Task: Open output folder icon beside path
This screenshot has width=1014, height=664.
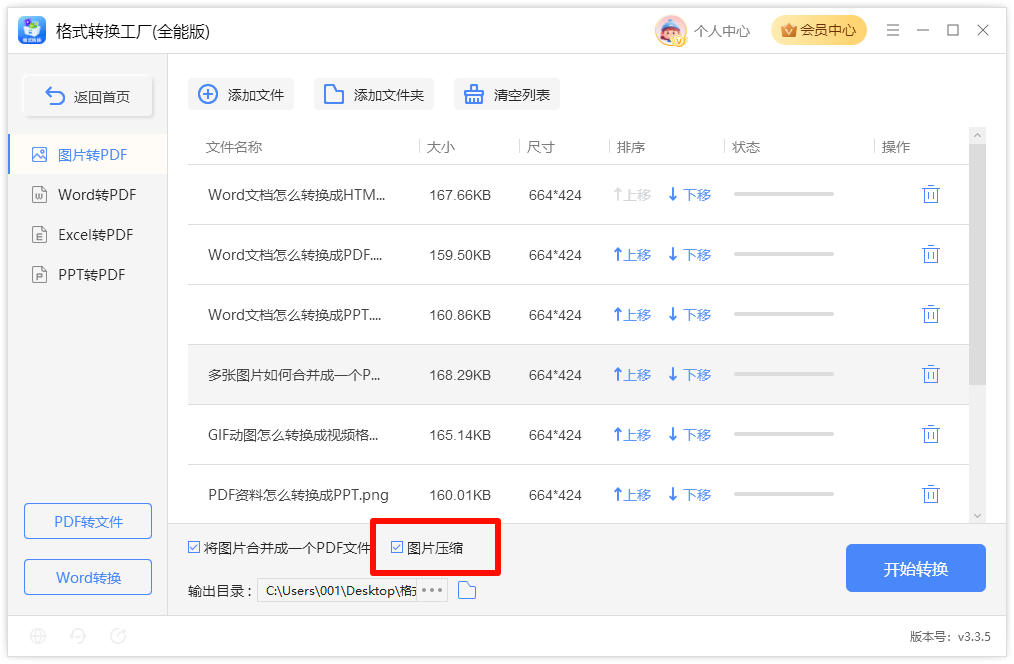Action: coord(467,590)
